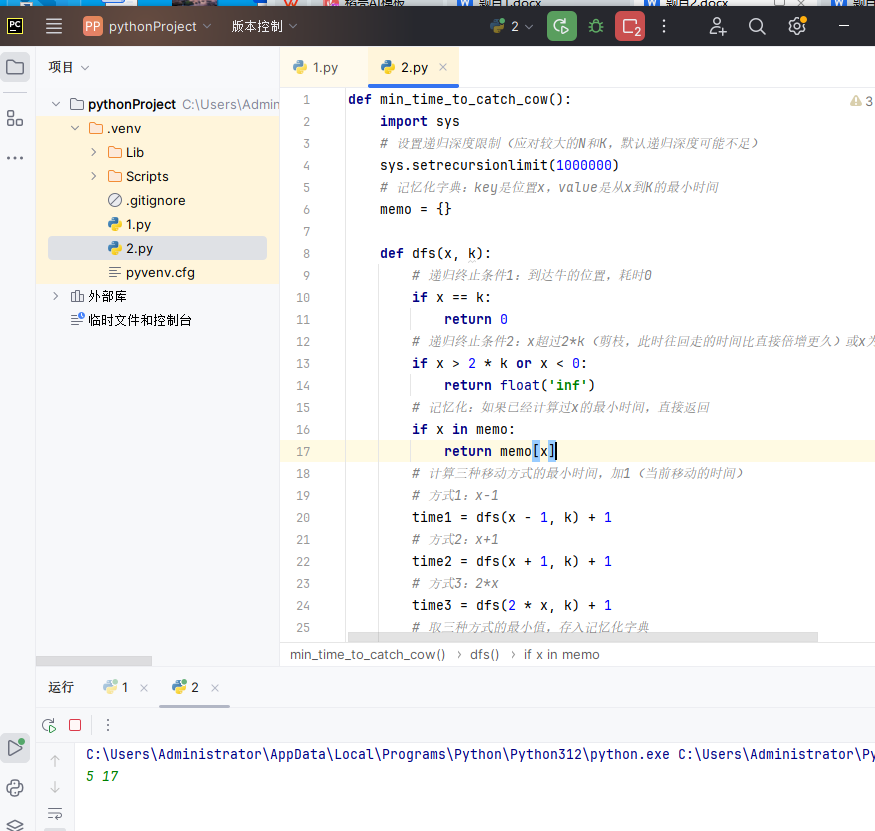Switch to the 1.py editor tab
The image size is (875, 831).
[316, 68]
